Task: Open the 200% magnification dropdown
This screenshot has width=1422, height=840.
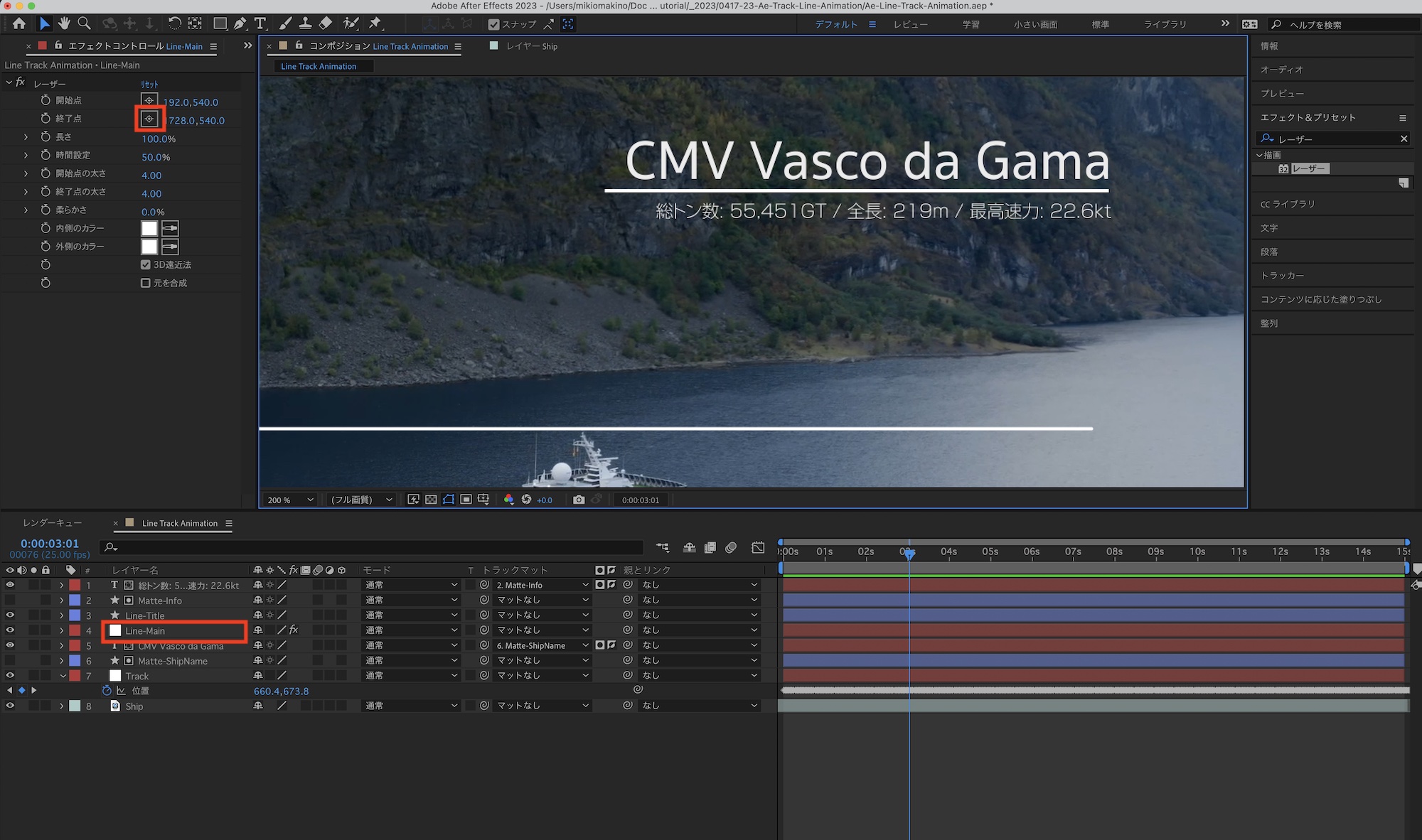Action: (x=290, y=500)
